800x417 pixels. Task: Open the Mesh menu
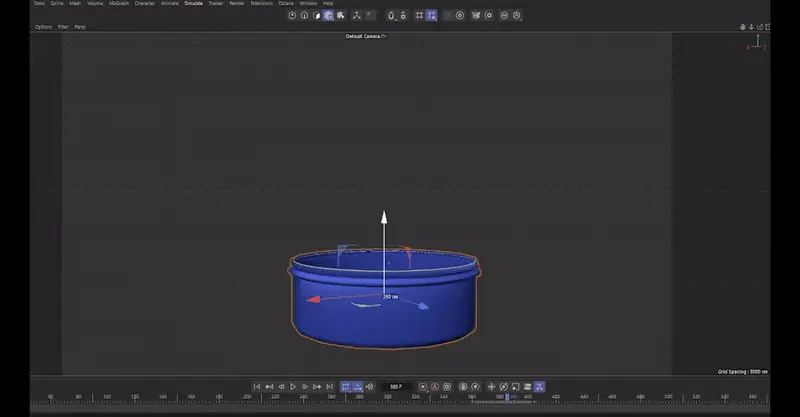coord(75,3)
